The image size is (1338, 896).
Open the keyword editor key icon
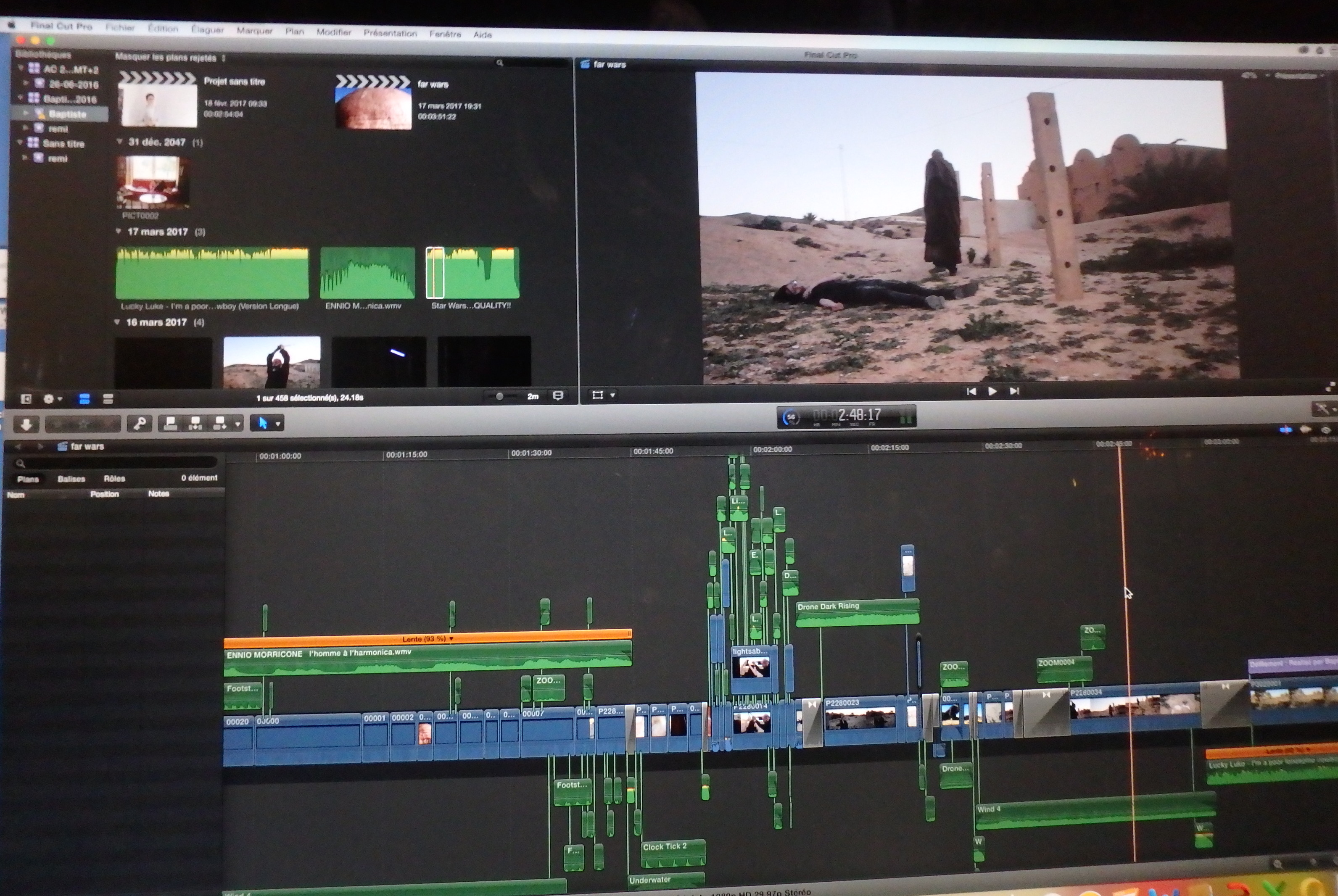pyautogui.click(x=140, y=424)
